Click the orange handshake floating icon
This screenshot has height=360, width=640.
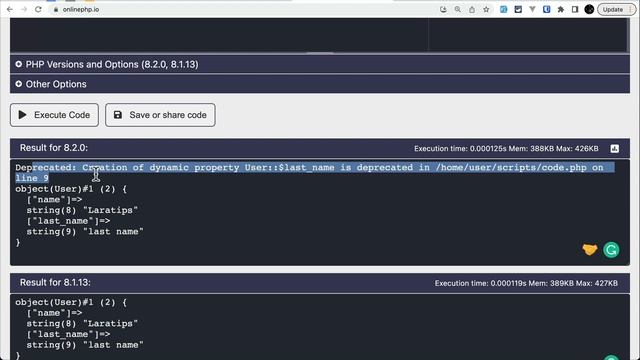point(590,249)
